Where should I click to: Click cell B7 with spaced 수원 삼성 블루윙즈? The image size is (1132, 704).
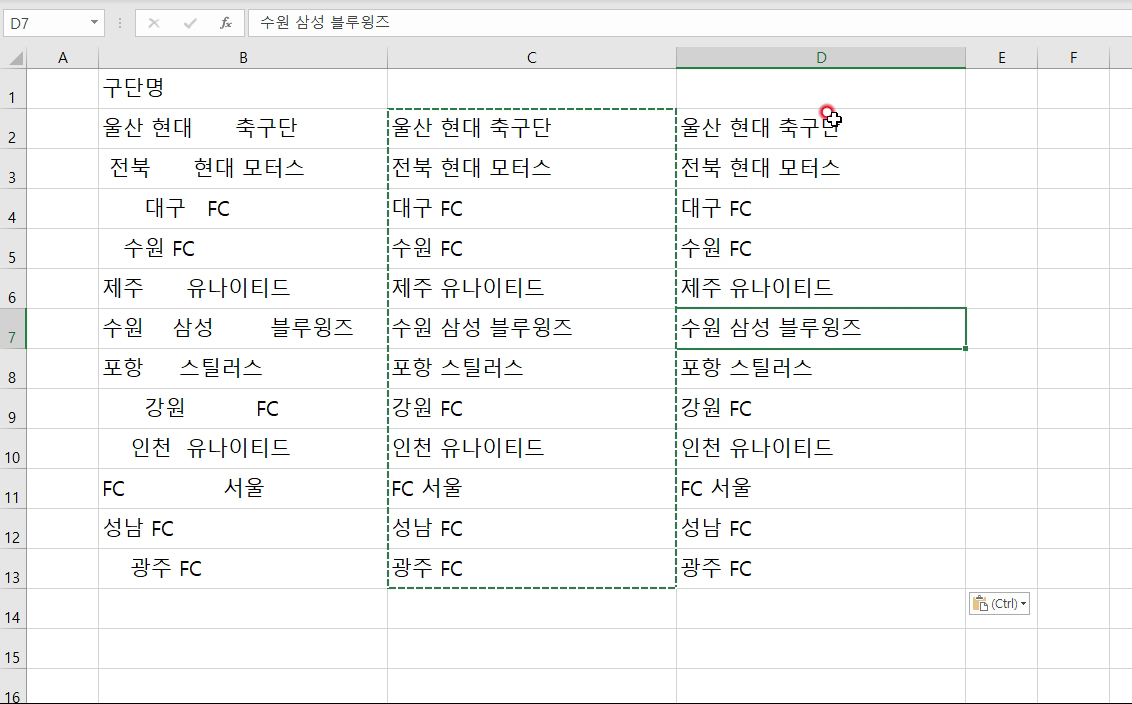click(243, 329)
